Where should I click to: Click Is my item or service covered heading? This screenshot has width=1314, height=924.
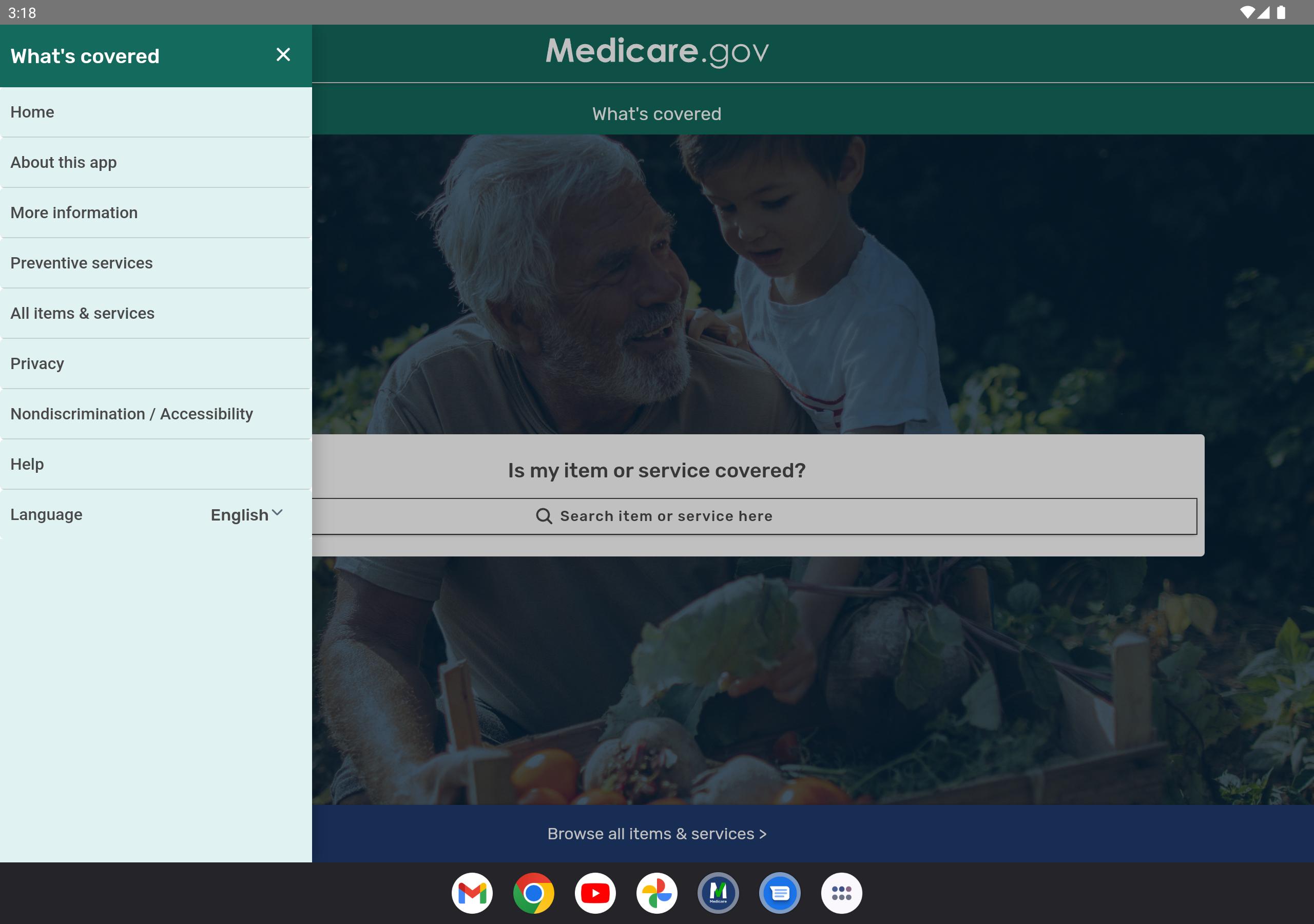coord(657,471)
